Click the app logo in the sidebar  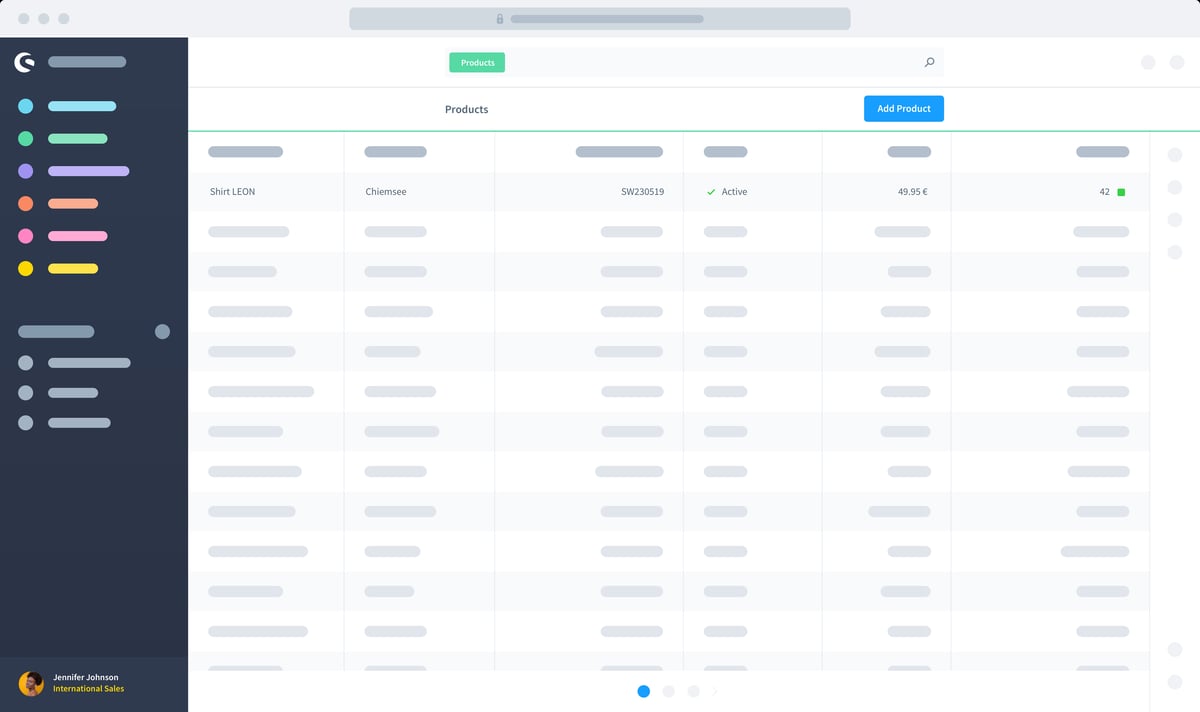coord(24,62)
